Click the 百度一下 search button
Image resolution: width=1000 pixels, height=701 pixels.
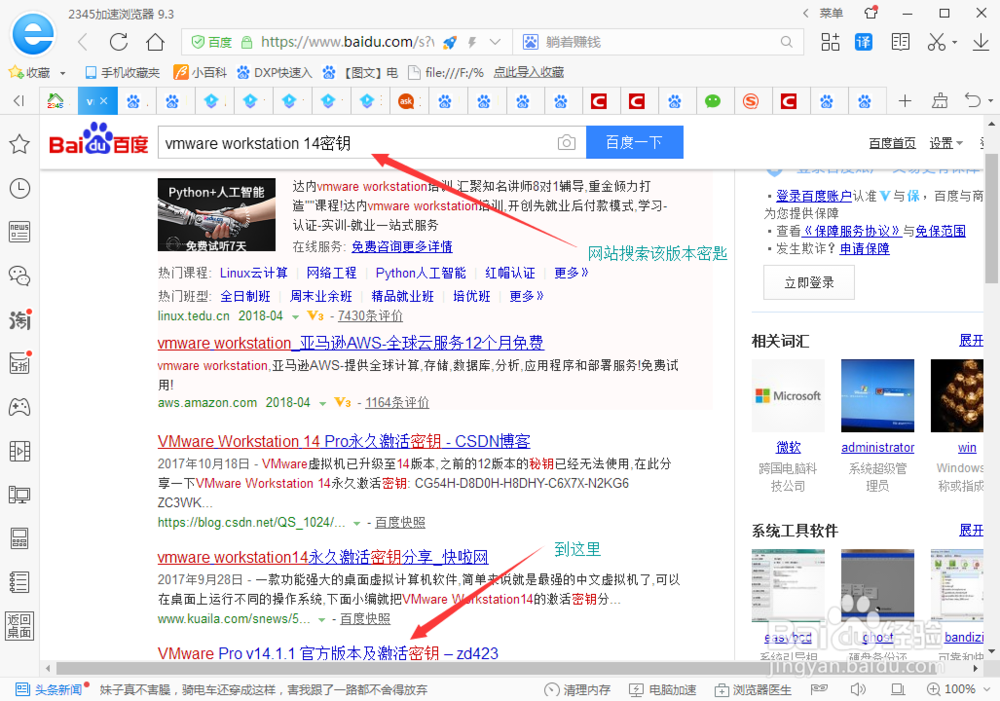point(634,142)
